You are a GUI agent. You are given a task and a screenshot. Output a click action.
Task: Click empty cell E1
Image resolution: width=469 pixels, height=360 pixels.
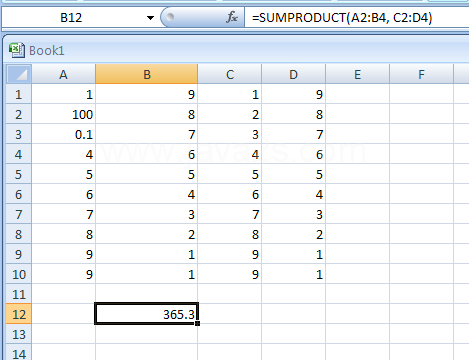[357, 94]
